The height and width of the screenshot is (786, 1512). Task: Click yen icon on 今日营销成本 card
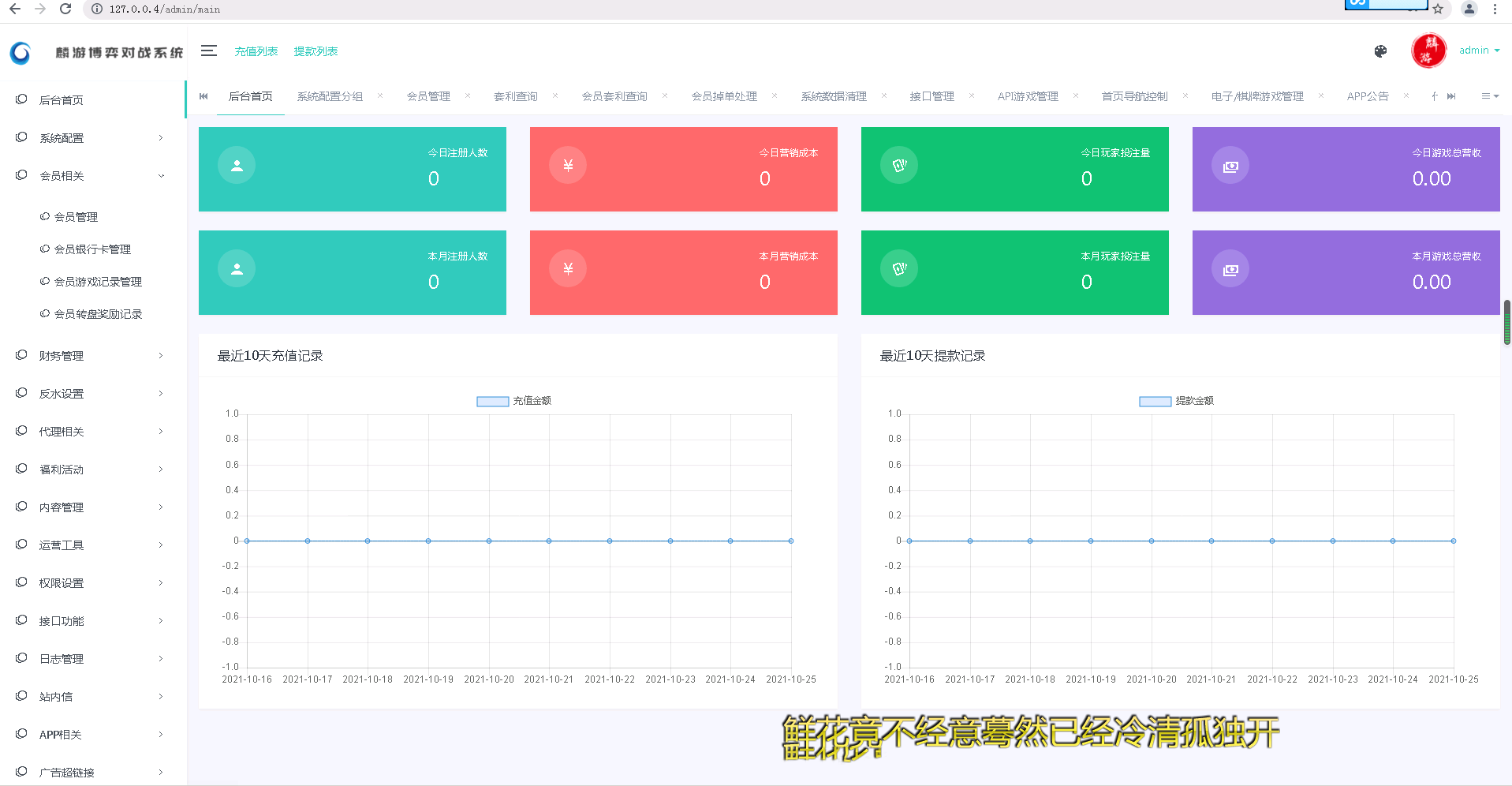(x=568, y=166)
